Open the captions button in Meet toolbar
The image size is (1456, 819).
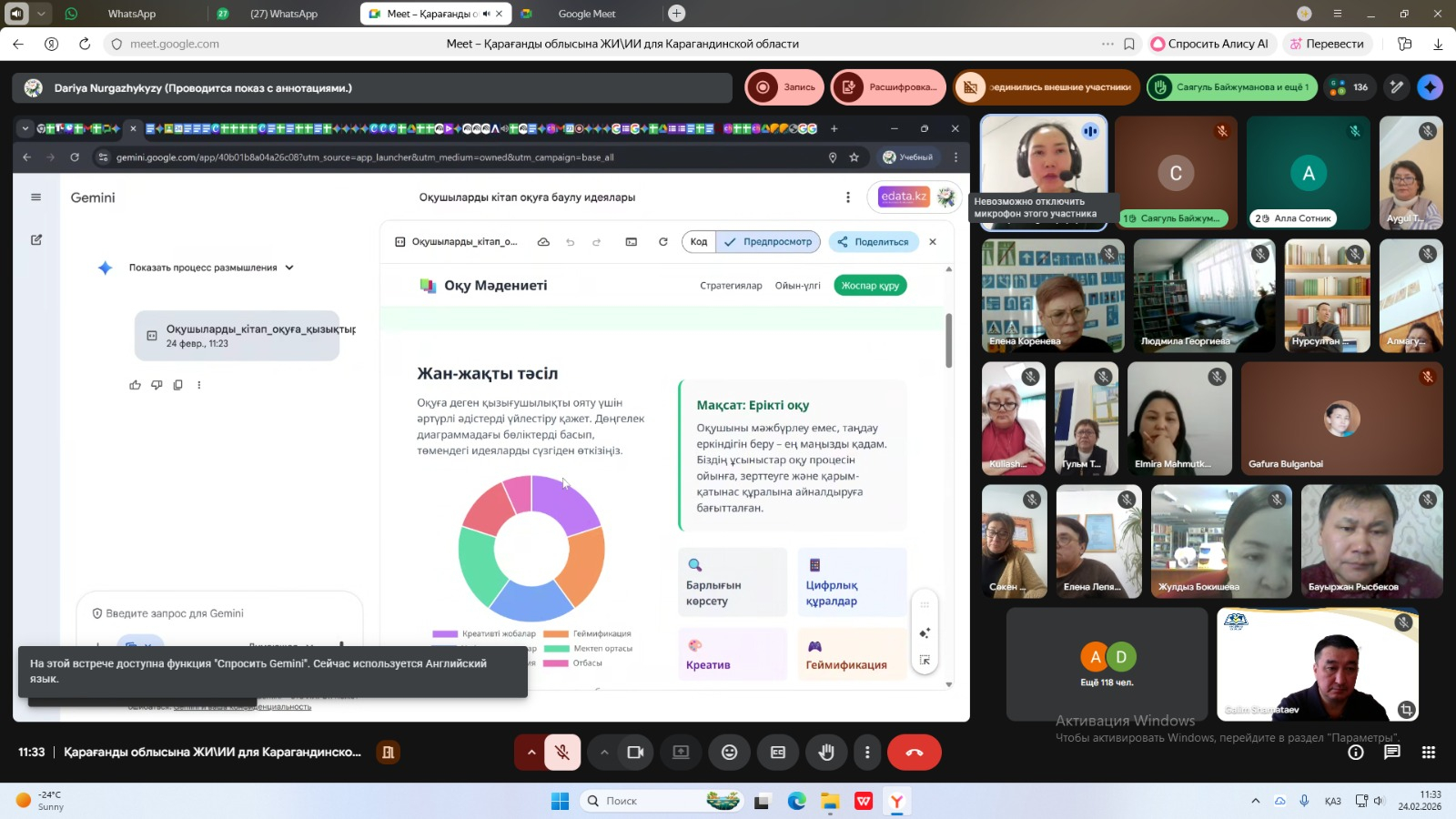[778, 753]
